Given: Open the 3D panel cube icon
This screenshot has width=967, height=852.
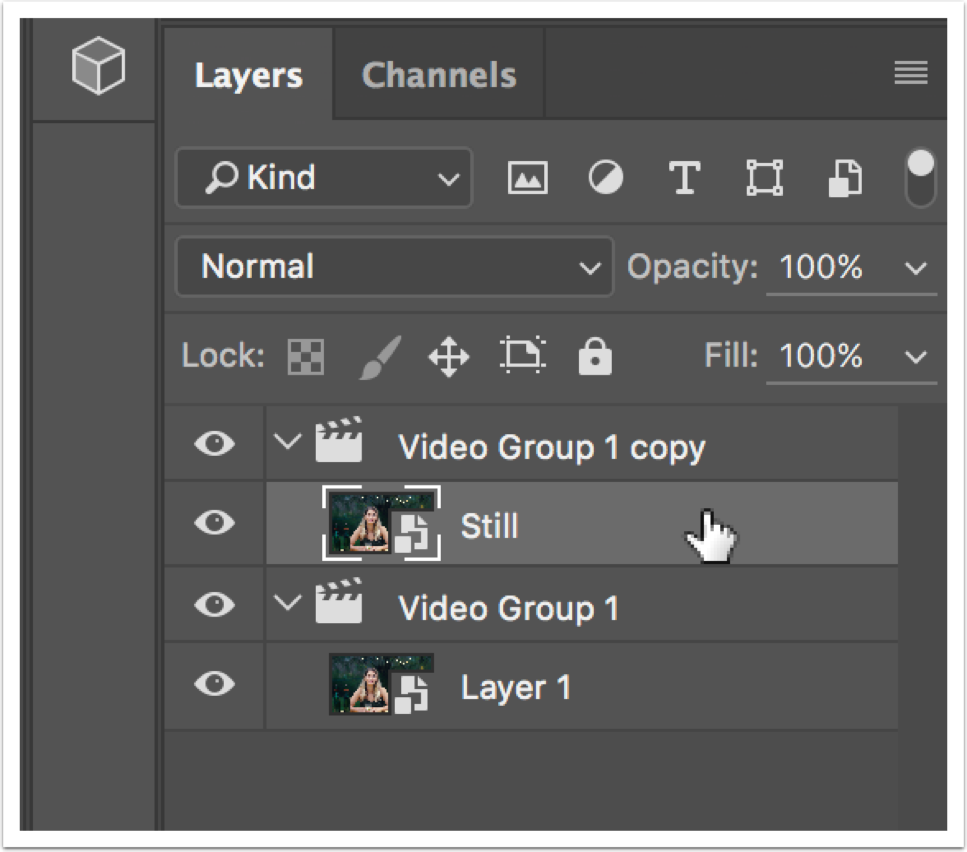Looking at the screenshot, I should [x=98, y=66].
